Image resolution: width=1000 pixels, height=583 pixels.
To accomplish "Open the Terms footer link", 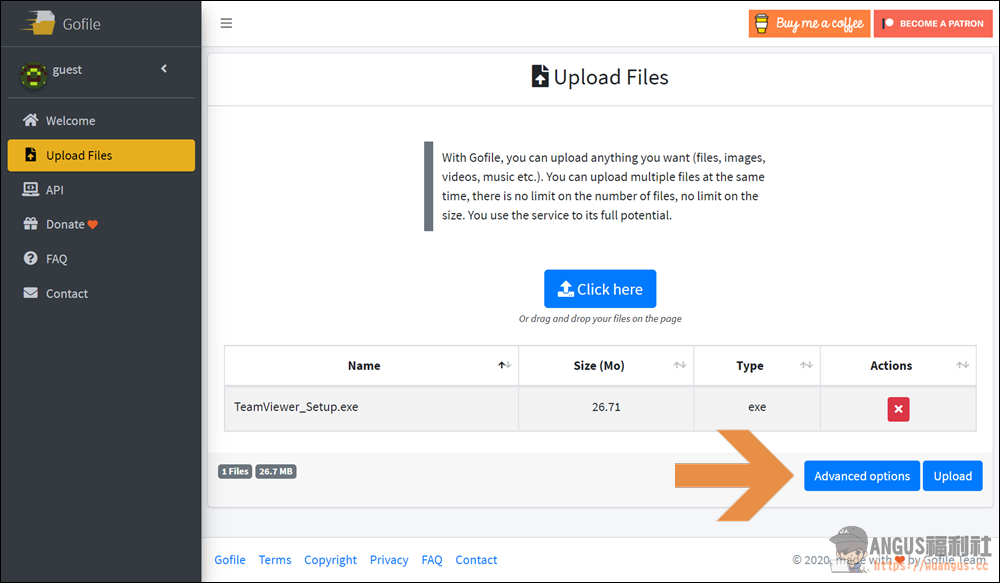I will click(275, 559).
